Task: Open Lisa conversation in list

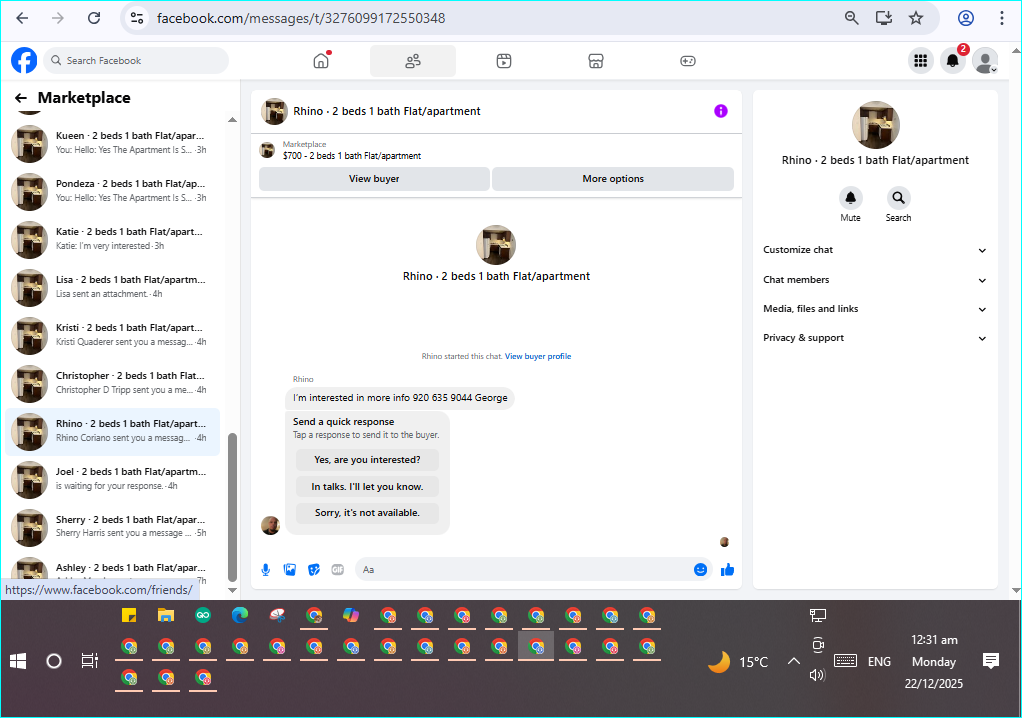Action: click(x=112, y=287)
